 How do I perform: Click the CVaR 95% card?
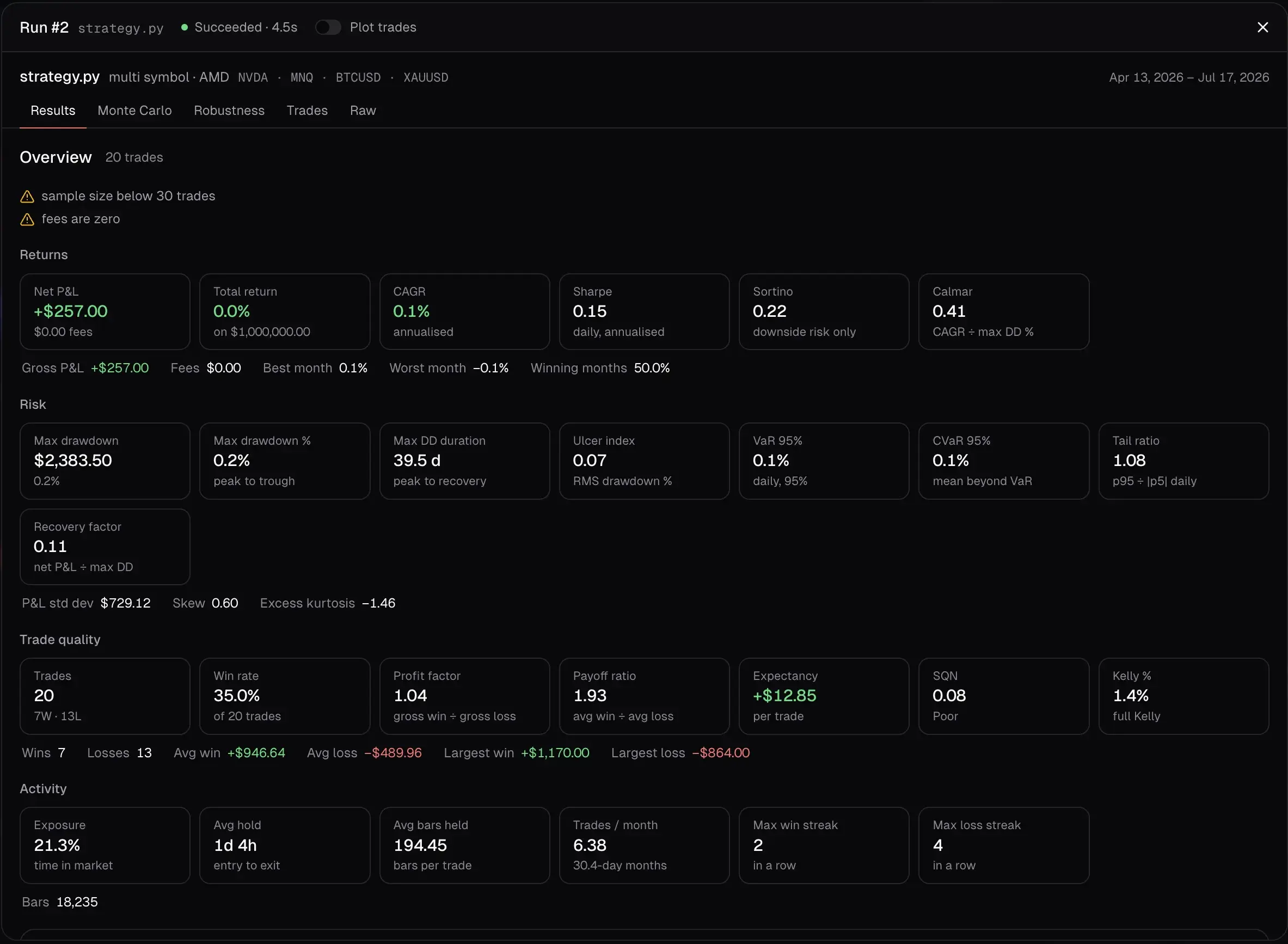pos(1003,461)
